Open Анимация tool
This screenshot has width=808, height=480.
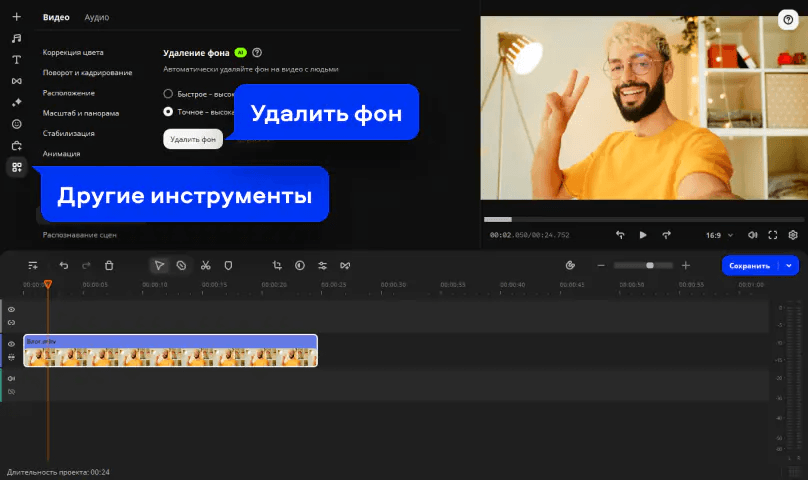click(x=61, y=154)
